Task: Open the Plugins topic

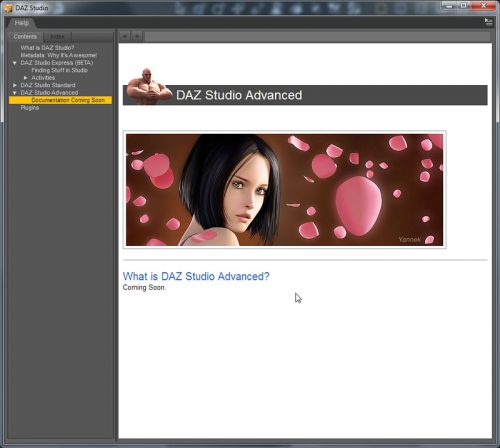Action: coord(30,108)
